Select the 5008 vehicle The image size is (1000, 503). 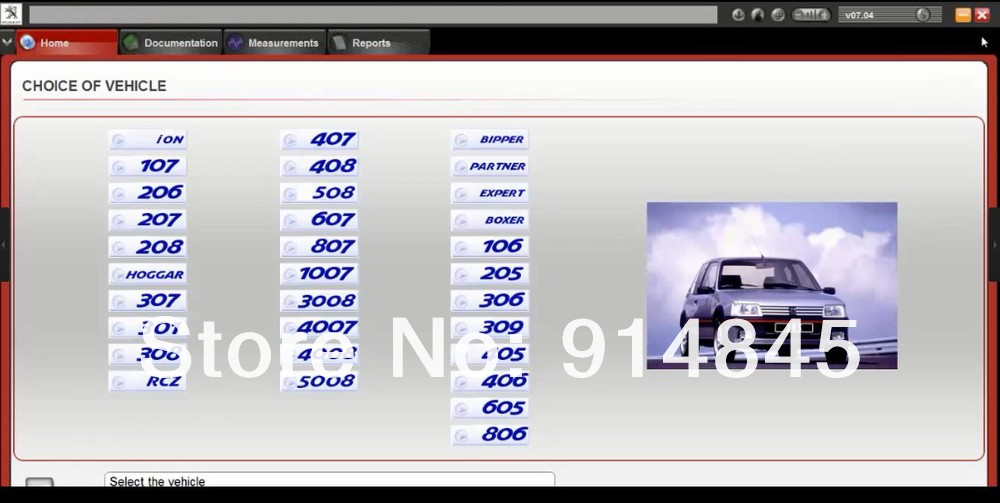click(319, 381)
